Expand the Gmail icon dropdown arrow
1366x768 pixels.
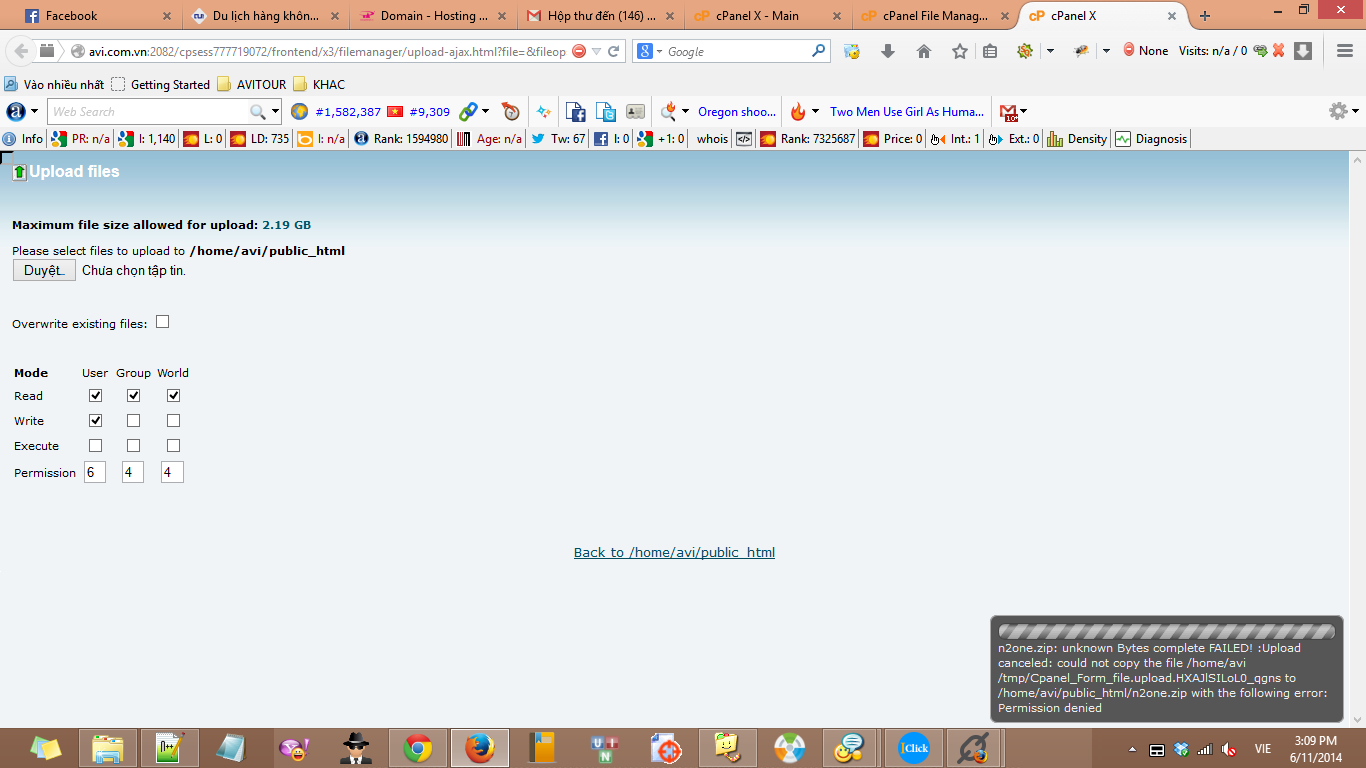pos(1022,112)
